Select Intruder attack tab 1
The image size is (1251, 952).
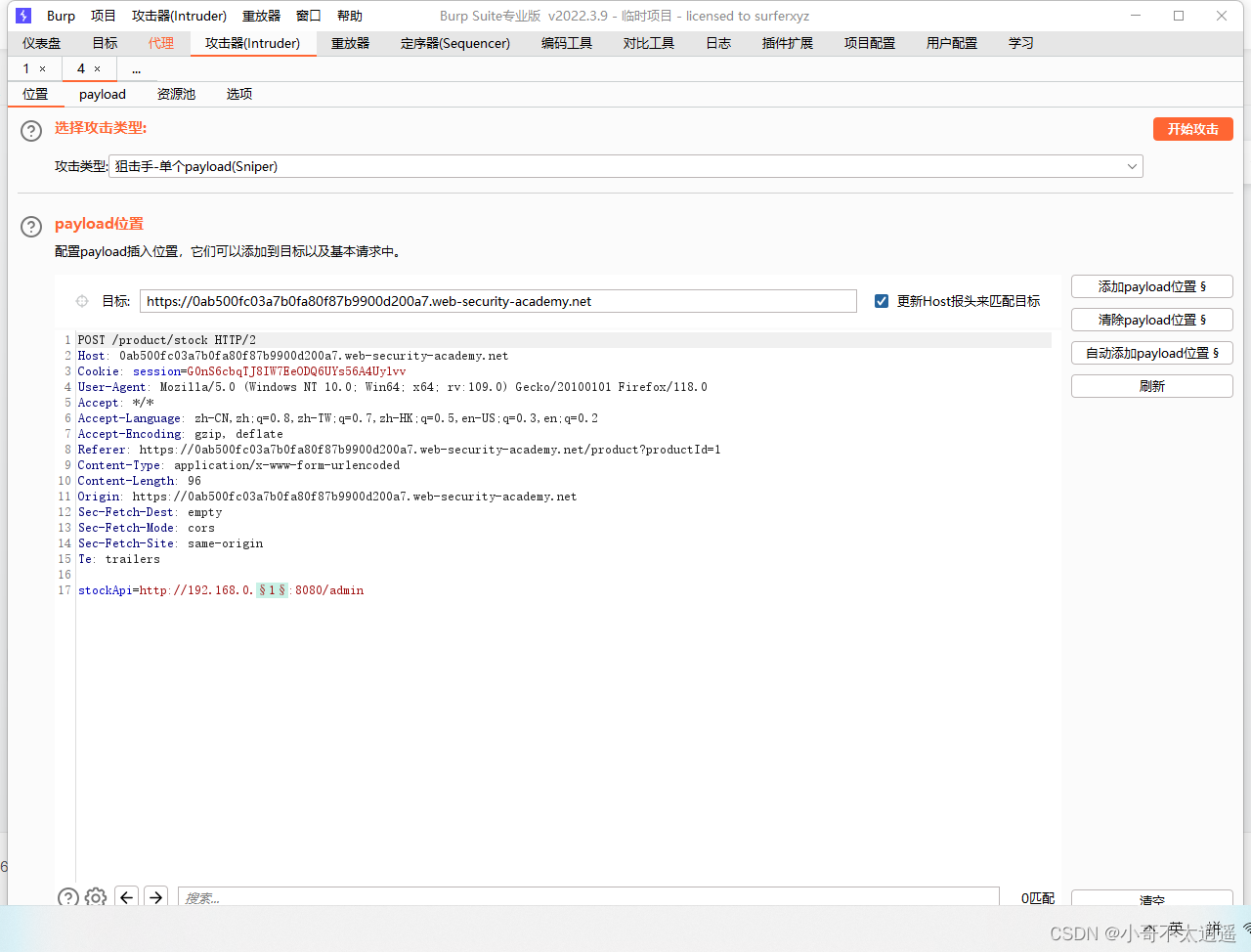pyautogui.click(x=26, y=68)
